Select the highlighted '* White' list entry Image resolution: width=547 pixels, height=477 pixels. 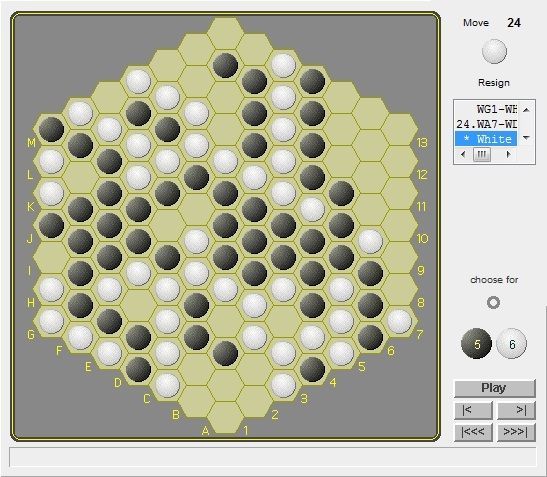(x=486, y=139)
